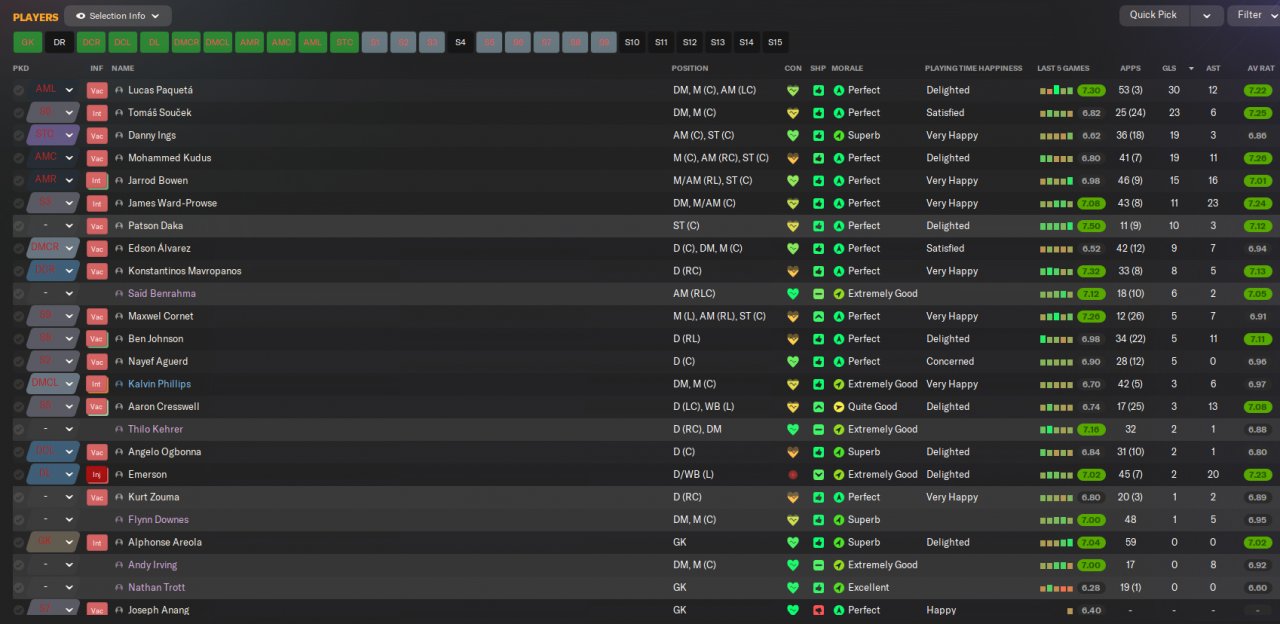Toggle the picked checkmark for Nathan Trott

tap(18, 588)
